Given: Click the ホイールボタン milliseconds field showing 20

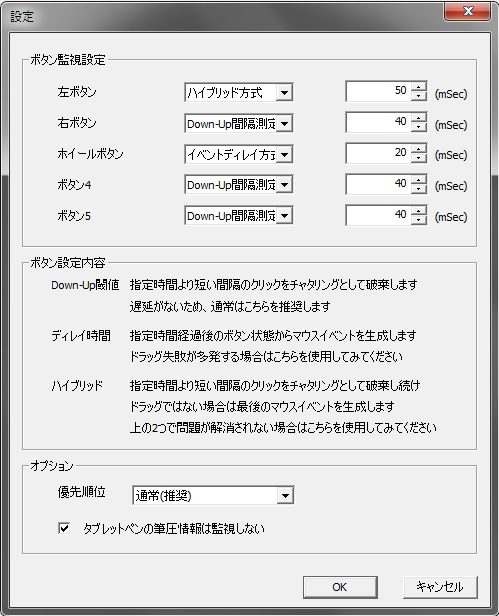Looking at the screenshot, I should pos(379,153).
